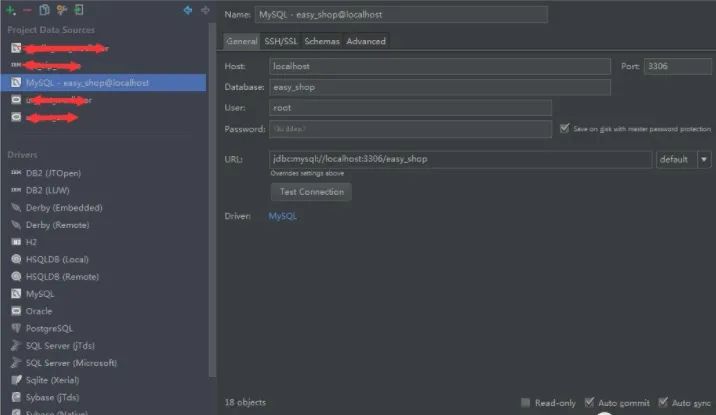Click the Database field easy_shop
The height and width of the screenshot is (415, 716).
tap(440, 87)
